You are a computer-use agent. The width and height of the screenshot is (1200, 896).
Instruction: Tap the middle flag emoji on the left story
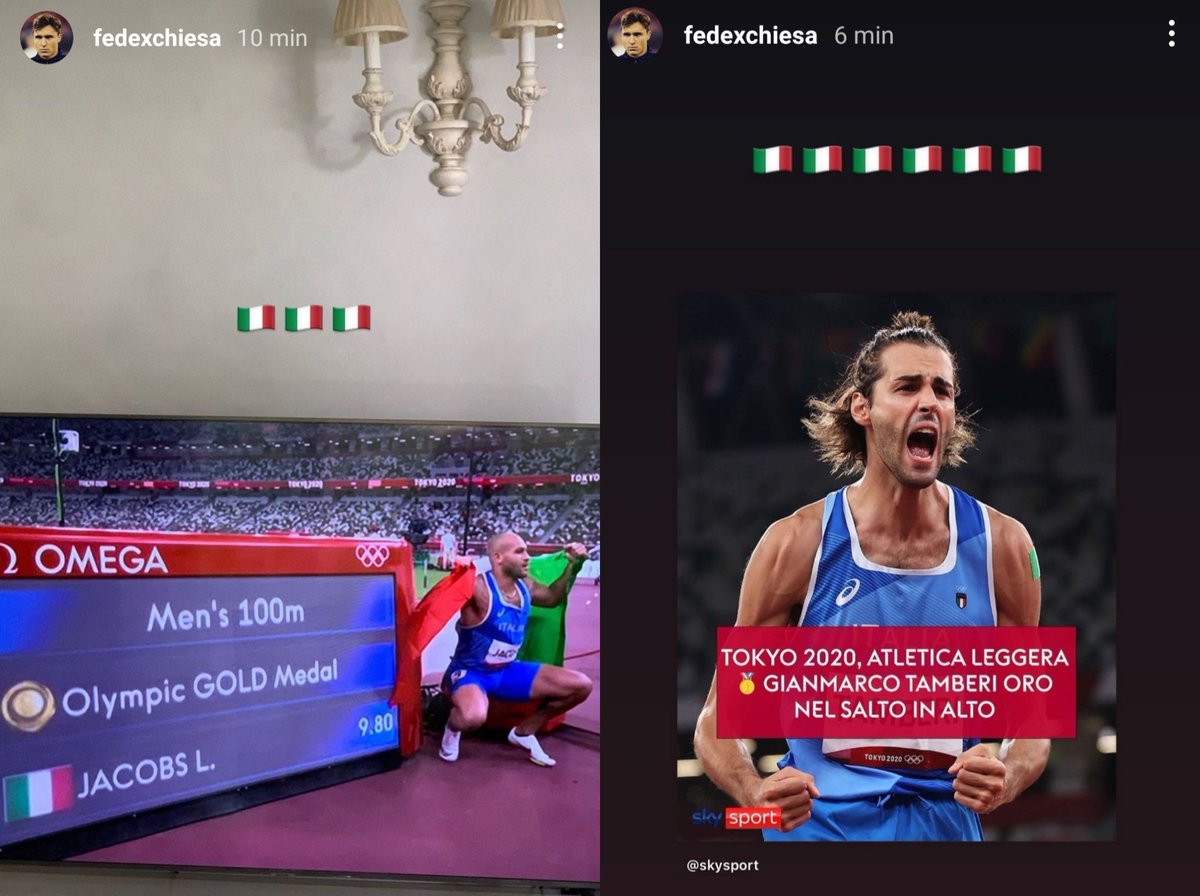pyautogui.click(x=303, y=318)
